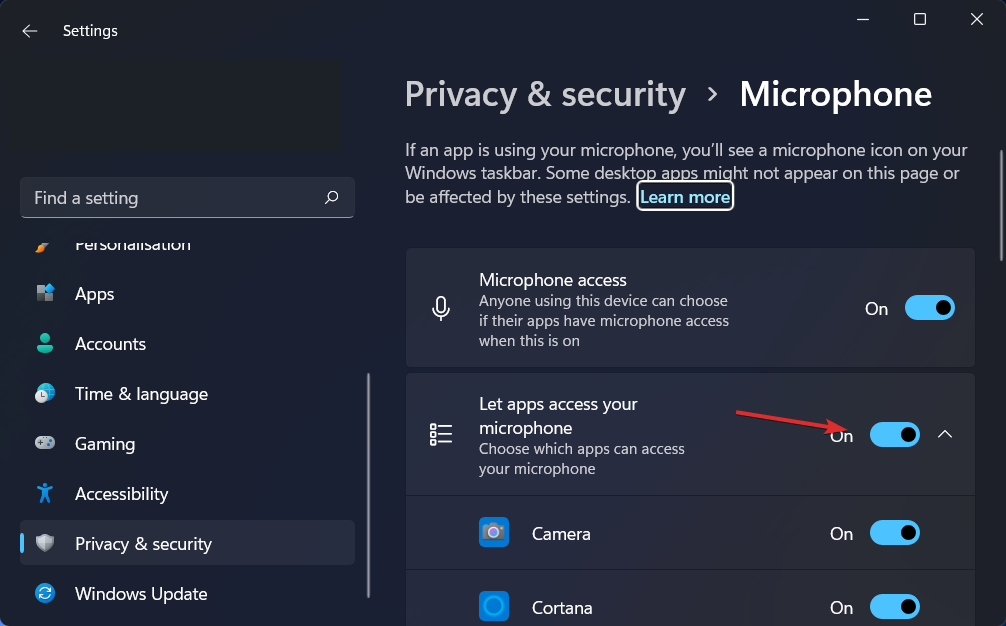
Task: Click the microphone icon beside Microphone access
Action: tap(441, 308)
